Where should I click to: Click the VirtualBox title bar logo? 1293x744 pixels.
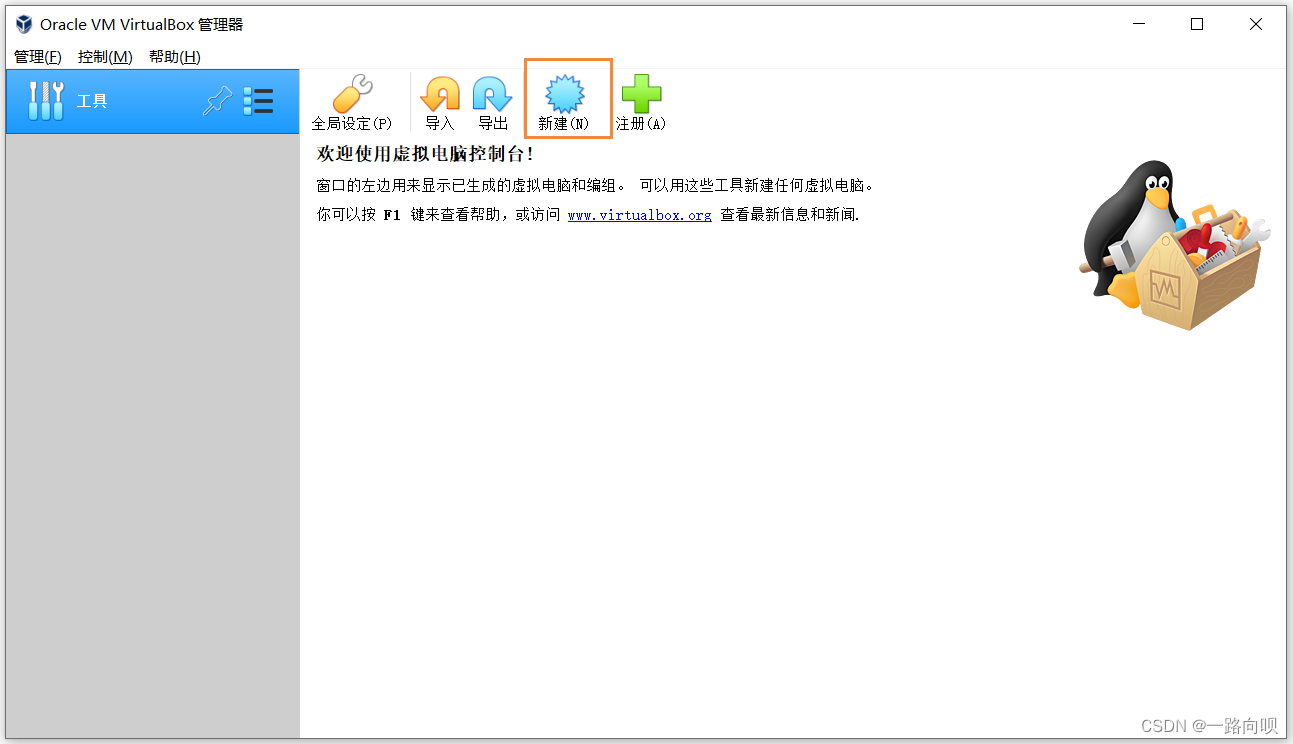pyautogui.click(x=24, y=24)
